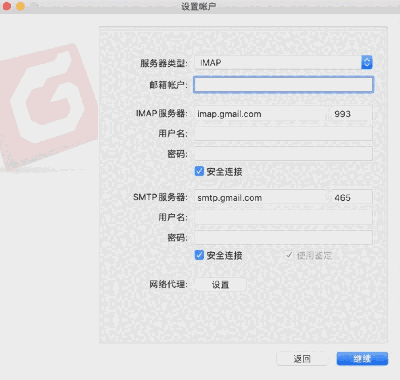This screenshot has width=400, height=380.
Task: Toggle the SMTP 安全连接 checkbox
Action: click(x=199, y=255)
